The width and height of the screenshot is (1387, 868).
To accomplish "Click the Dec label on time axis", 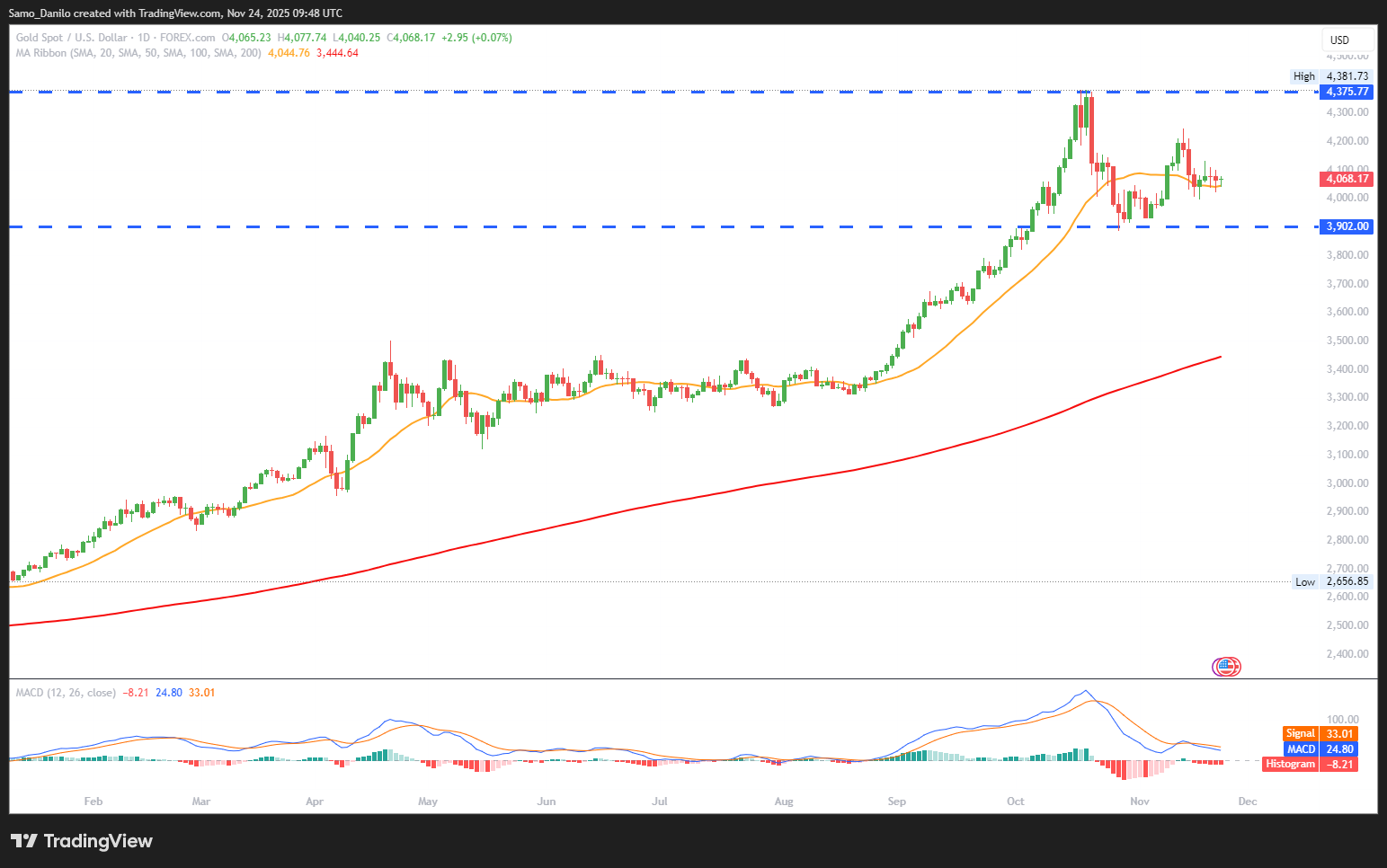I will click(1247, 801).
